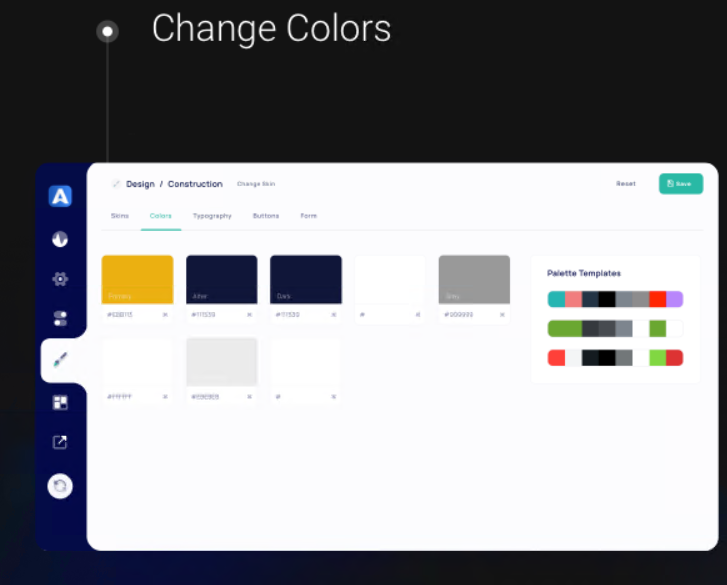
Task: Clear the #FFFFFF color hex value
Action: pyautogui.click(x=165, y=397)
